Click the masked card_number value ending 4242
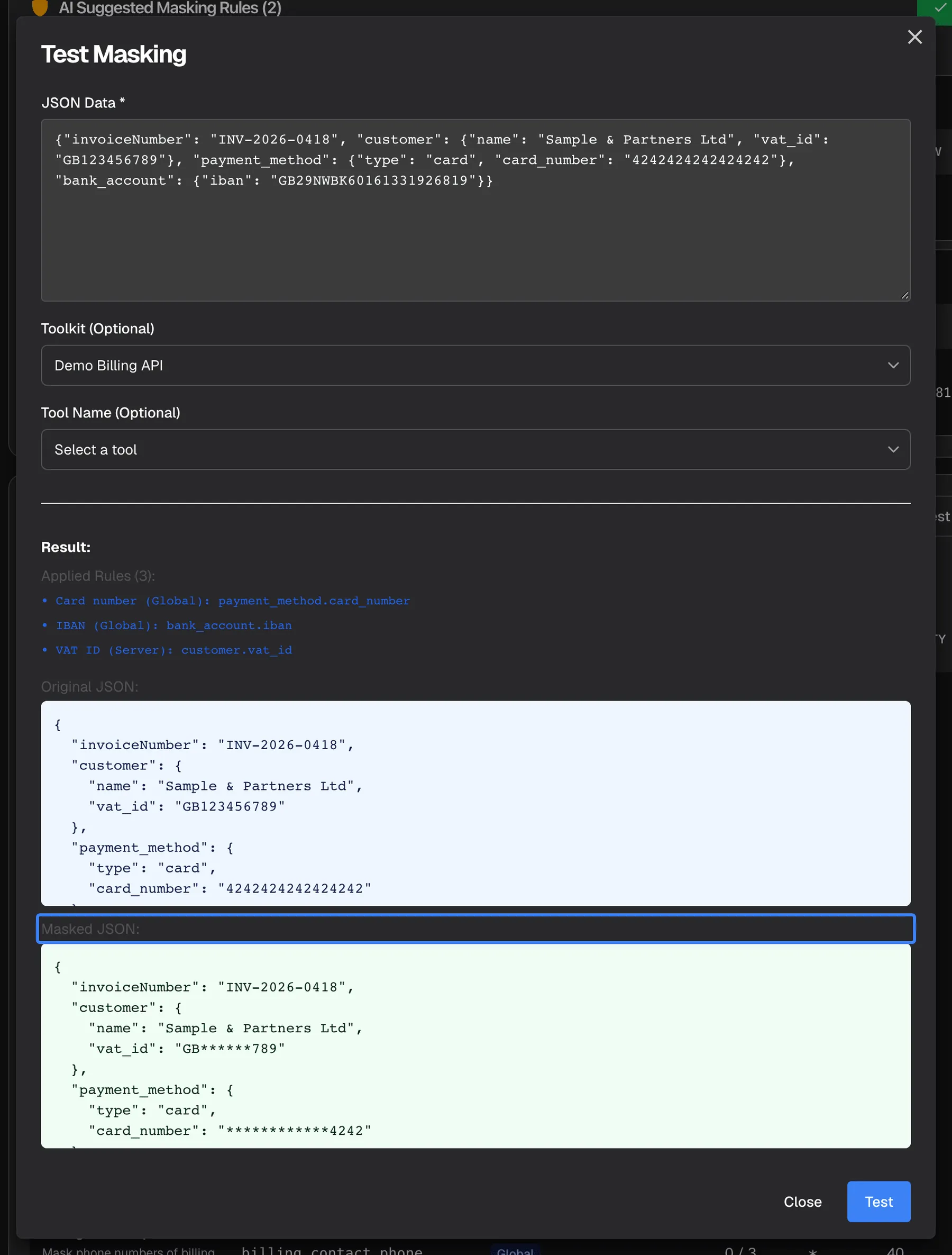This screenshot has width=952, height=1255. (295, 1131)
